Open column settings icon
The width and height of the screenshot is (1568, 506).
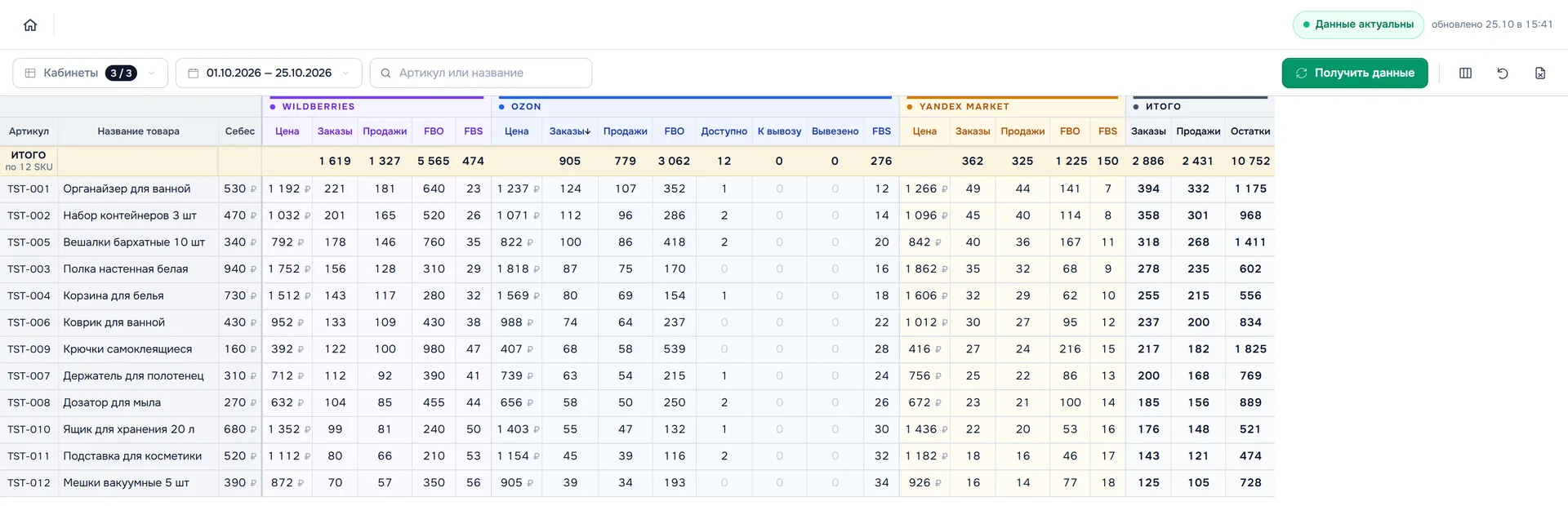[x=1465, y=73]
